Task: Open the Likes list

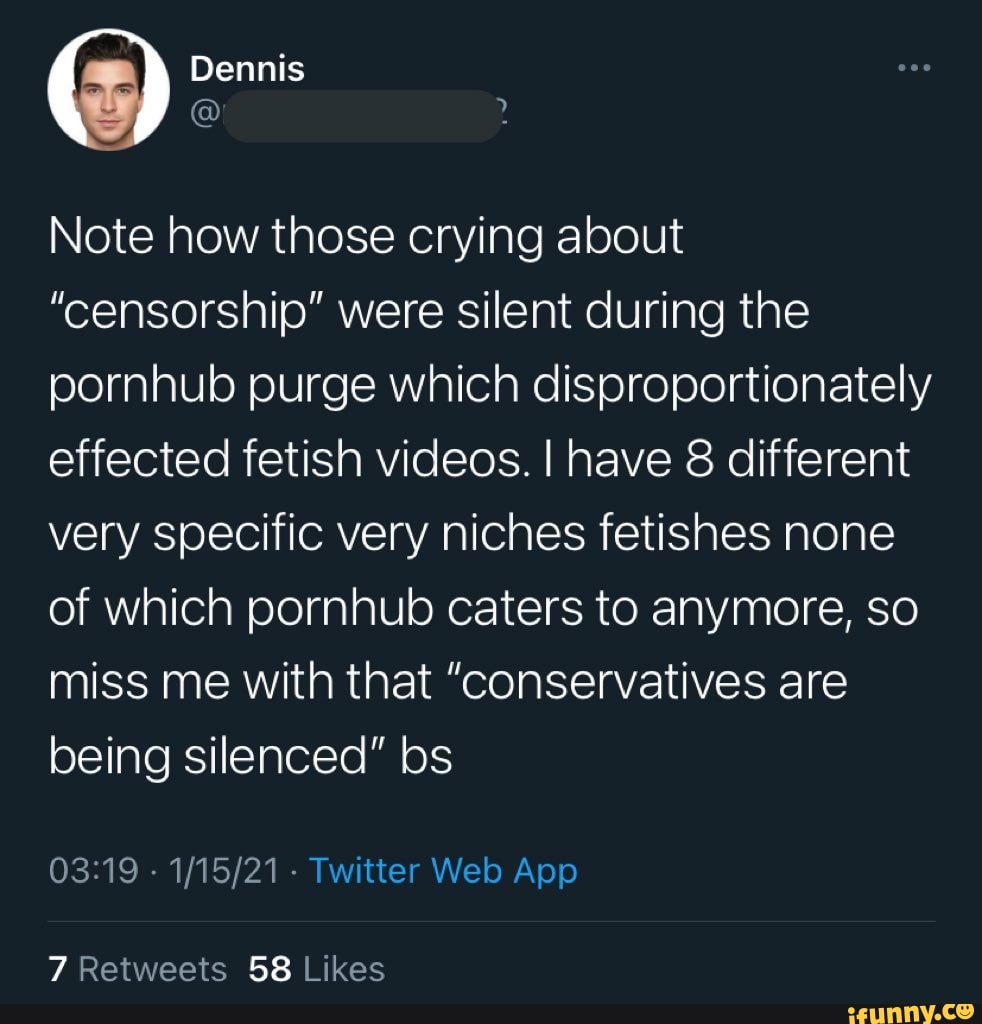Action: point(345,968)
